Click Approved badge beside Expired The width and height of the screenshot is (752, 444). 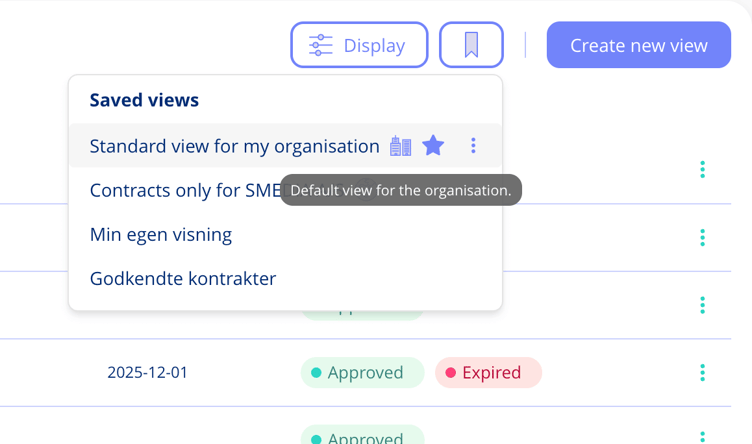(x=362, y=372)
